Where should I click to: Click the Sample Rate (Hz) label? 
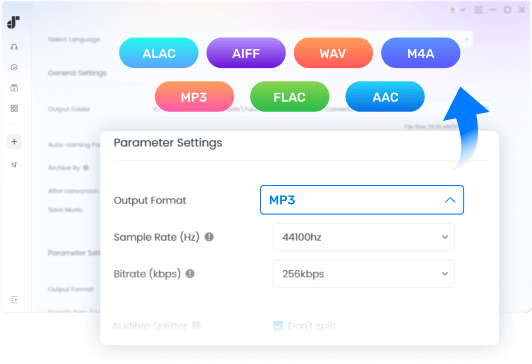(x=156, y=237)
